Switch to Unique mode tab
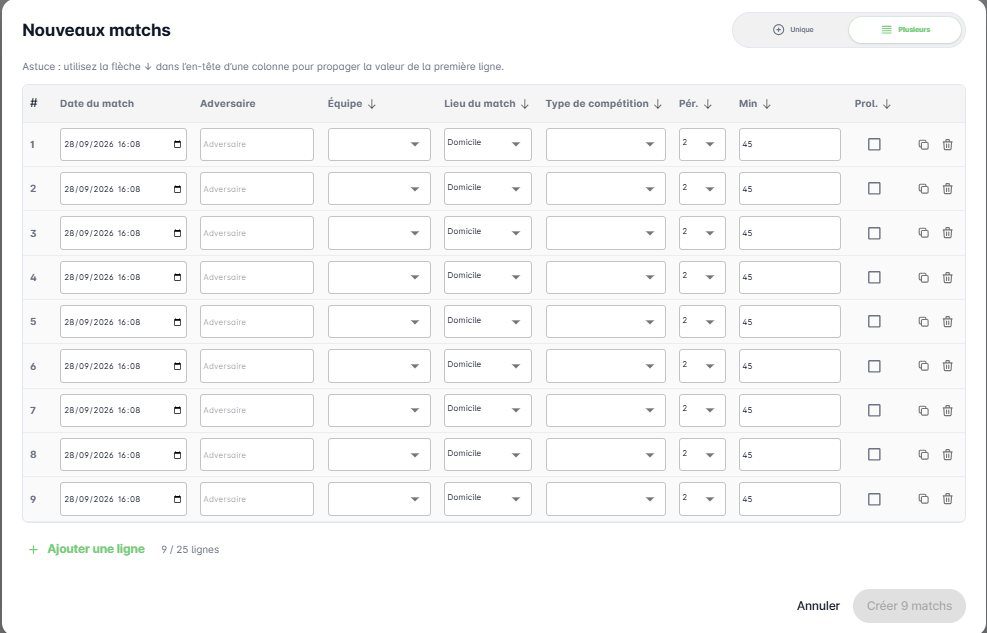 (793, 30)
